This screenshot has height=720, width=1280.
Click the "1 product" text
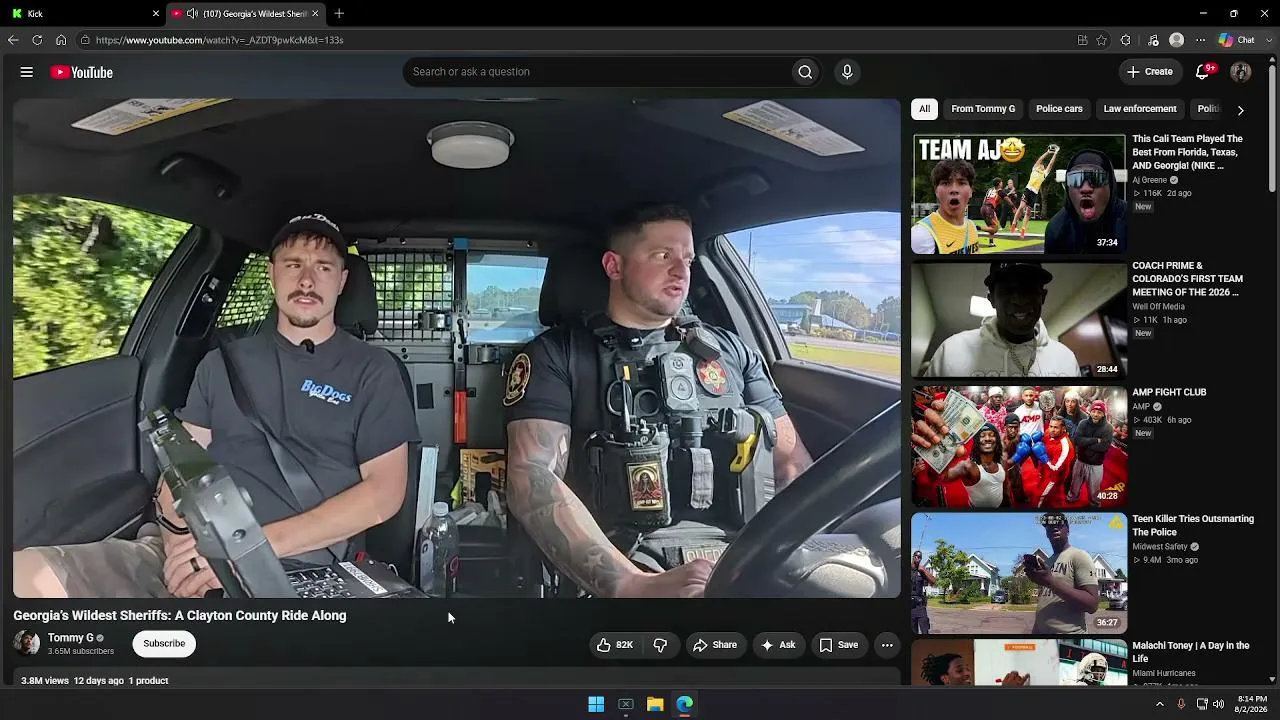point(148,681)
